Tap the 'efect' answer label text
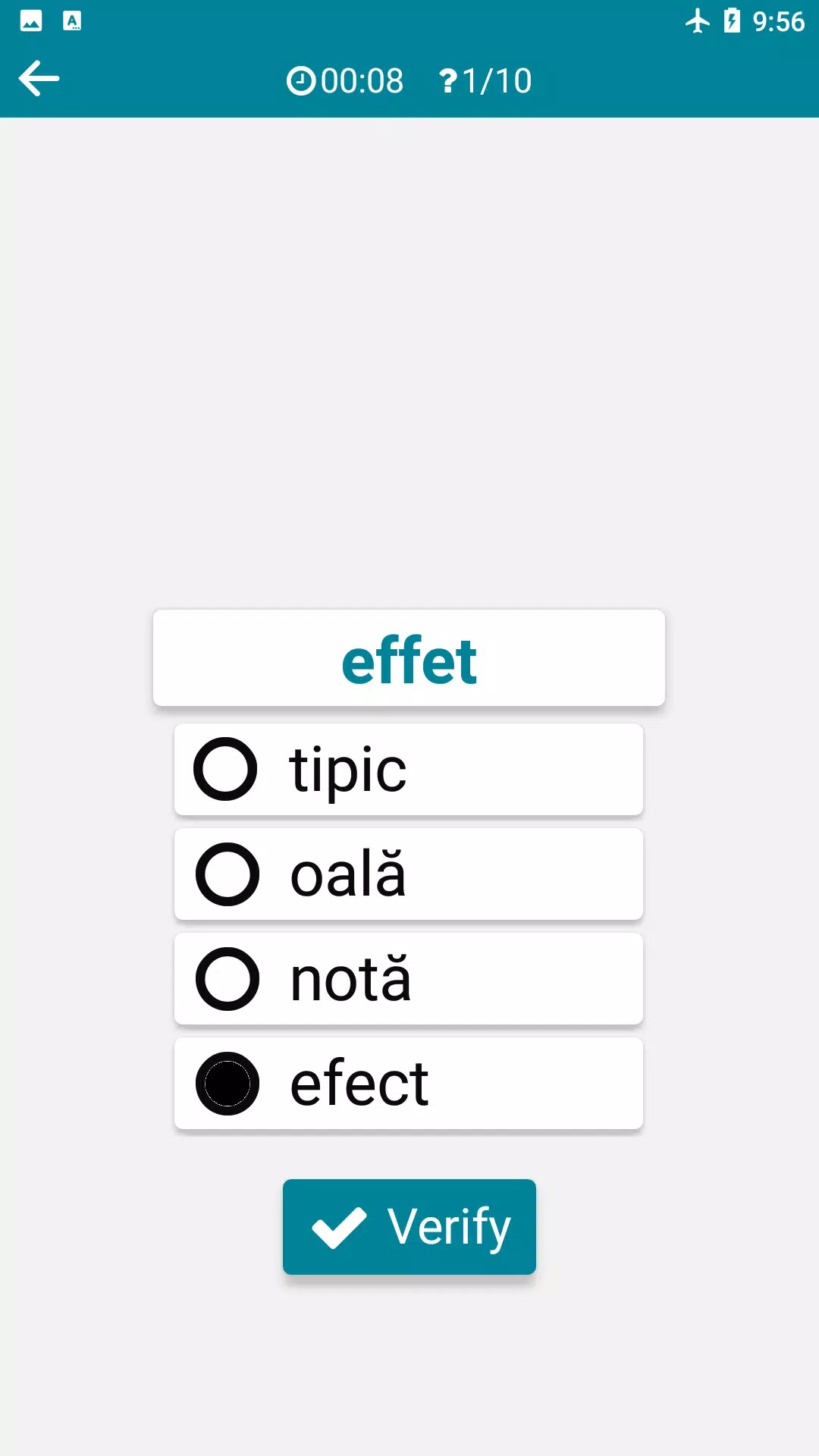Viewport: 819px width, 1456px height. 359,1084
